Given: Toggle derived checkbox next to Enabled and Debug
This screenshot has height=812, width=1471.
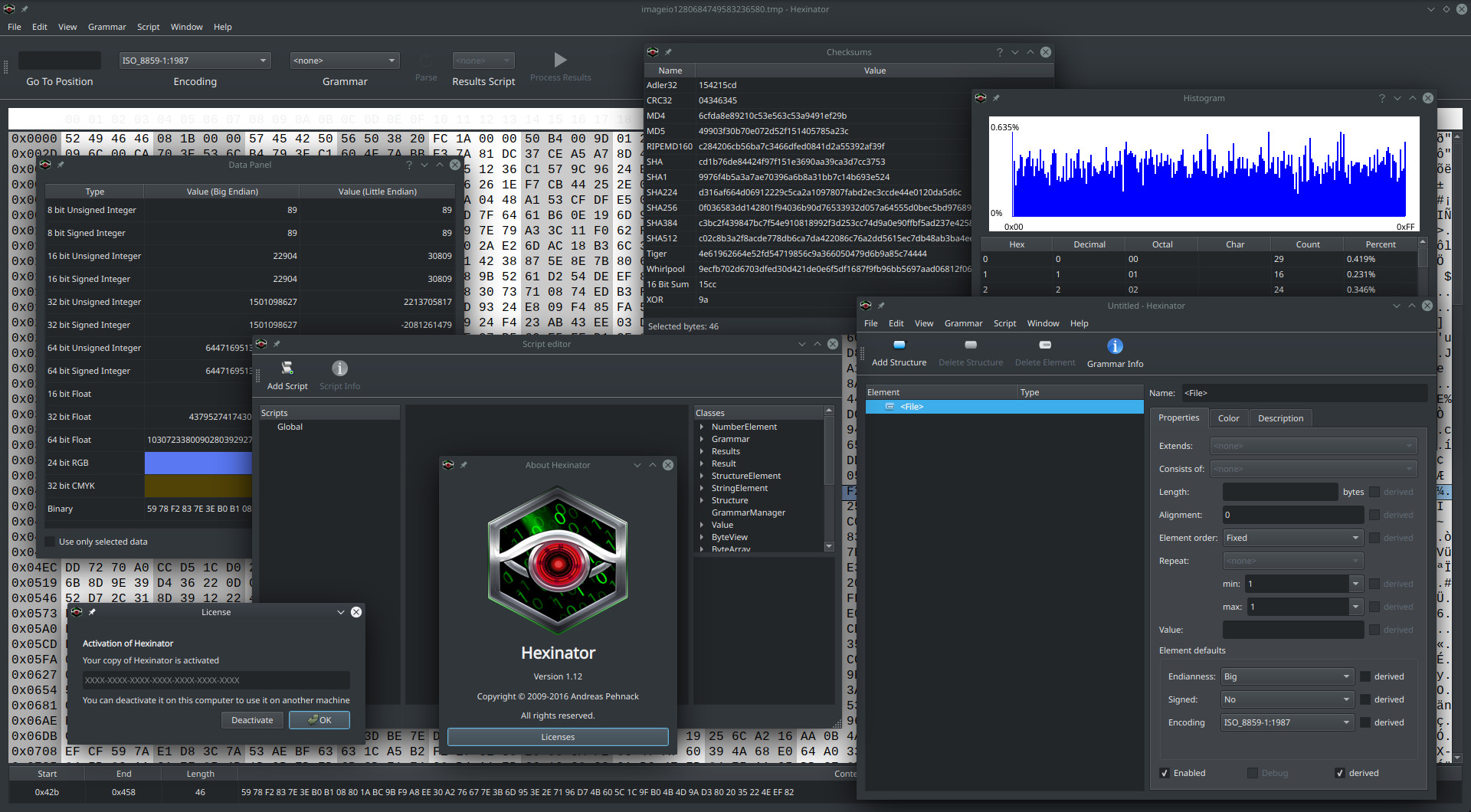Looking at the screenshot, I should (x=1339, y=773).
